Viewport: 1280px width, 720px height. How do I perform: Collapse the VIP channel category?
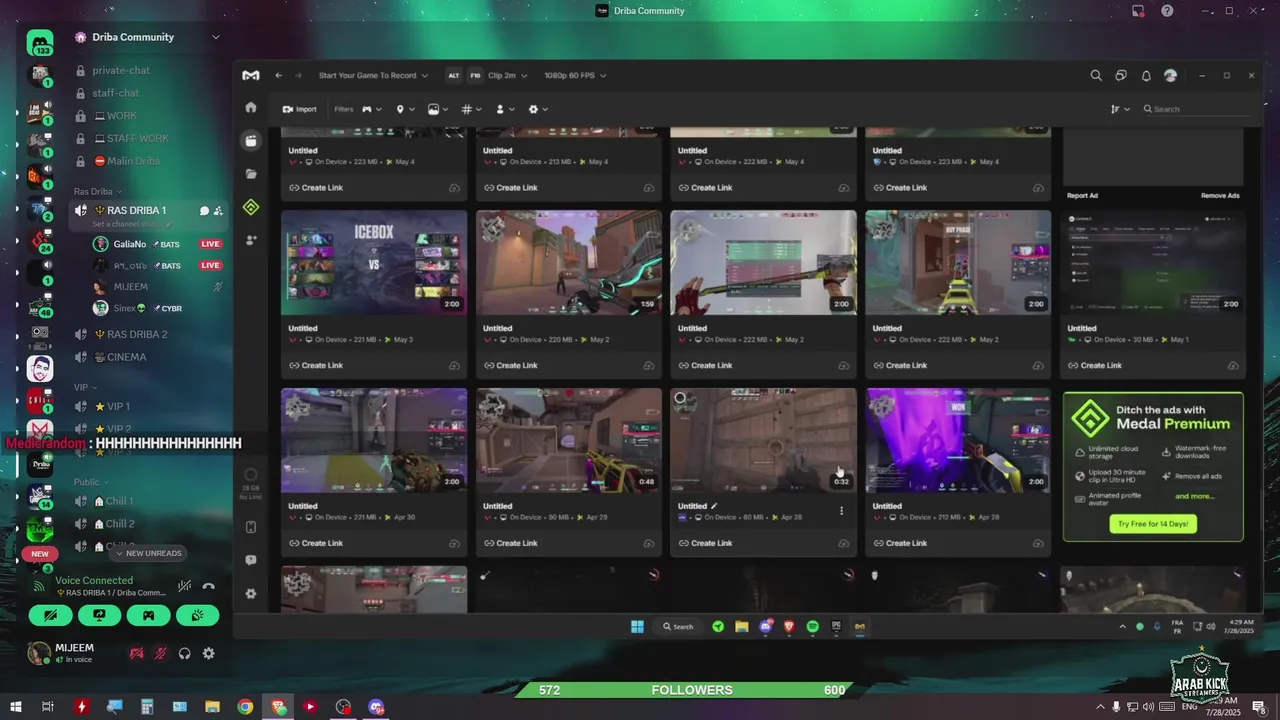[84, 387]
